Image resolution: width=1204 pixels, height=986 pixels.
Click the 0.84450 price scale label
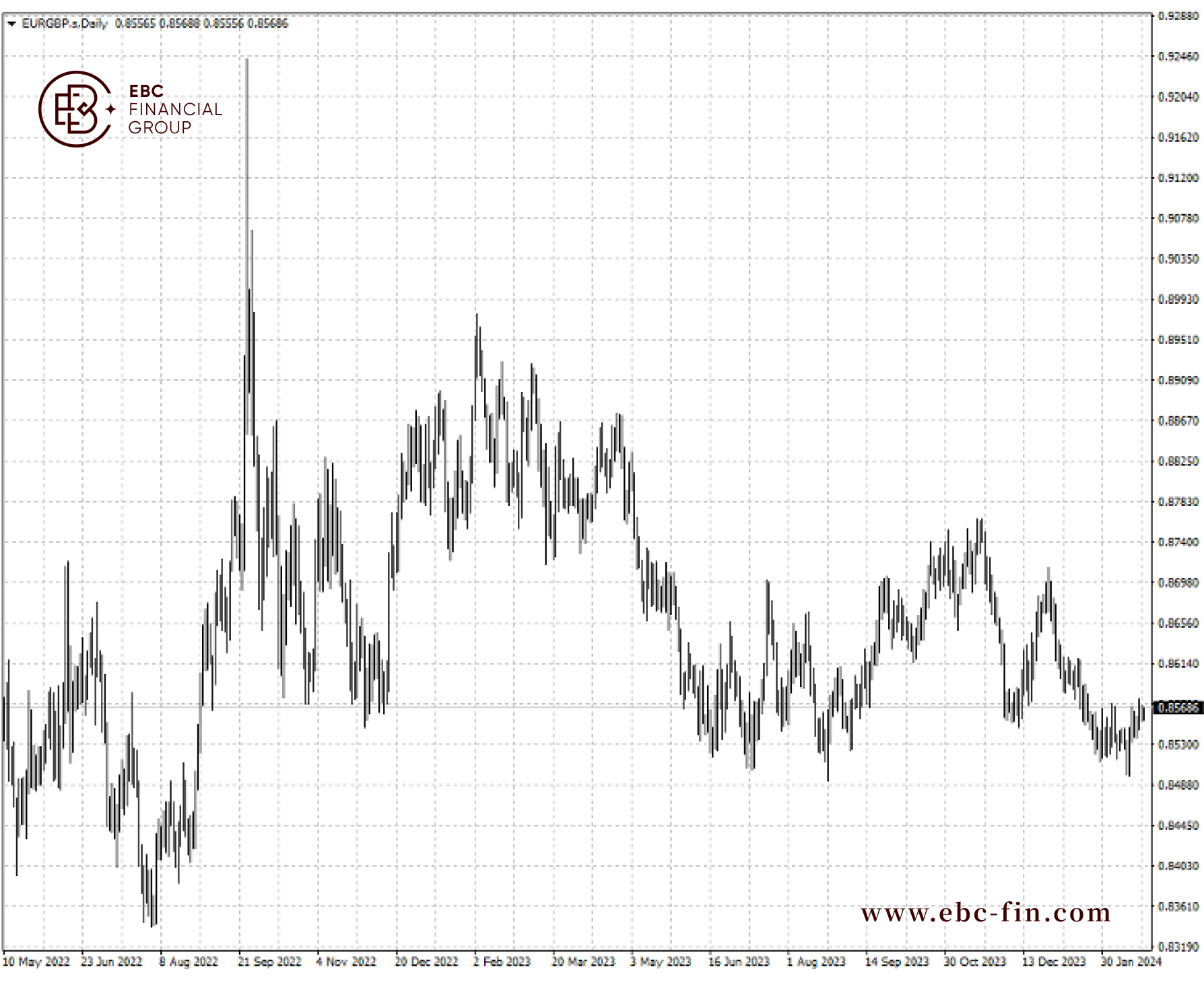pos(1178,825)
